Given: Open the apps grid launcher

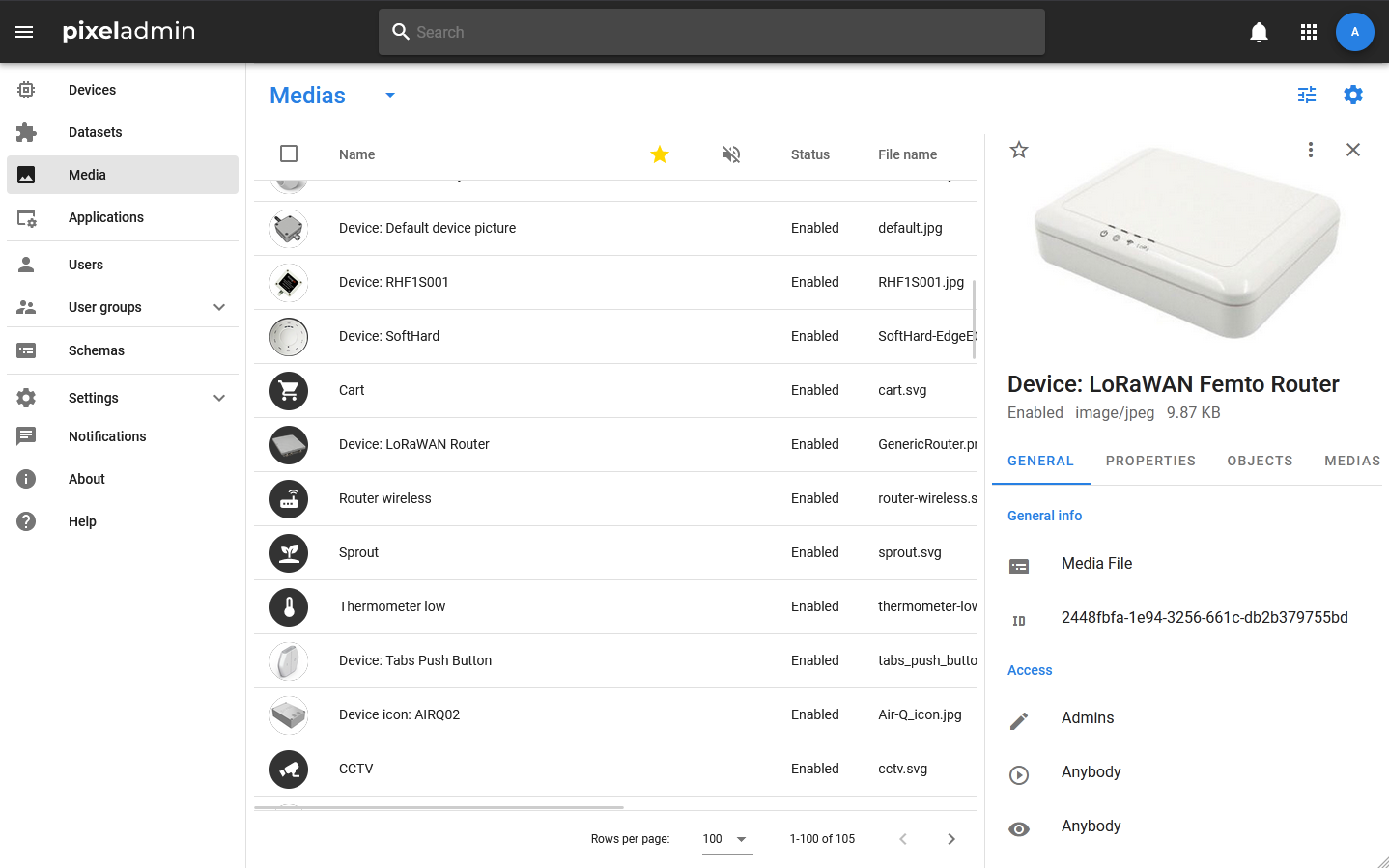Looking at the screenshot, I should 1309,32.
